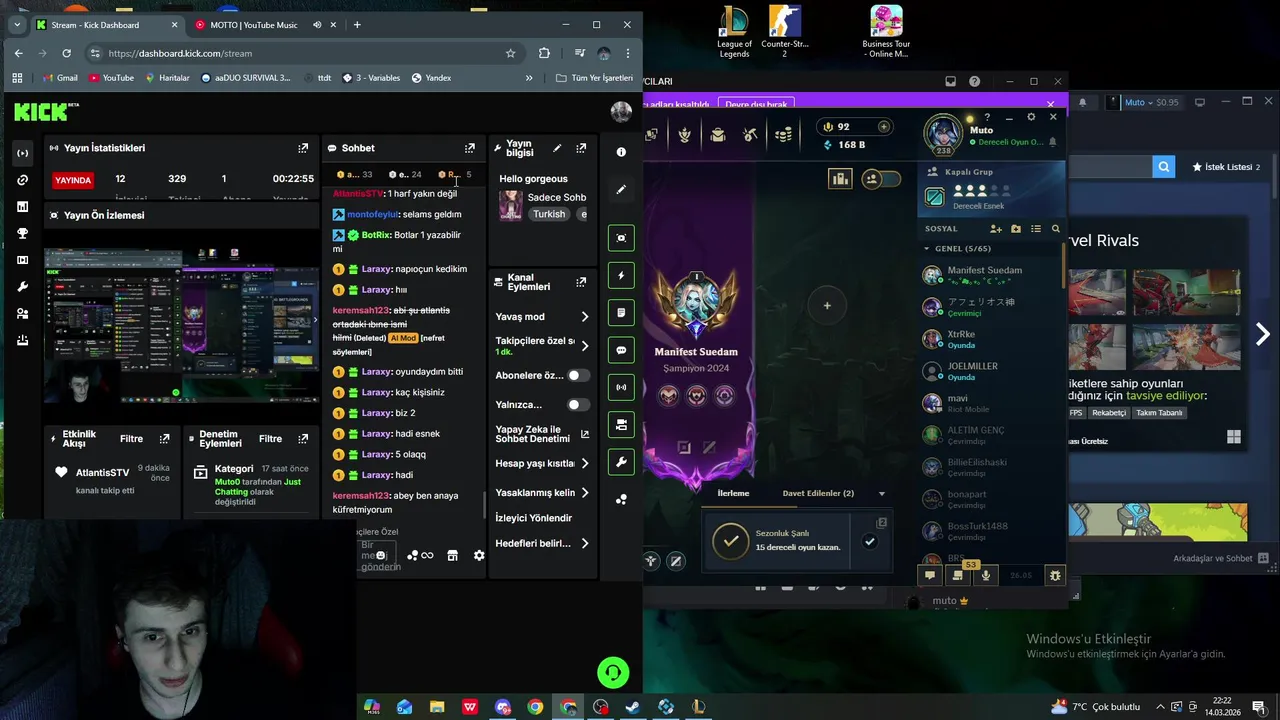The height and width of the screenshot is (720, 1280).
Task: Open the analytics chart icon in Kick sidebar
Action: coord(22,207)
